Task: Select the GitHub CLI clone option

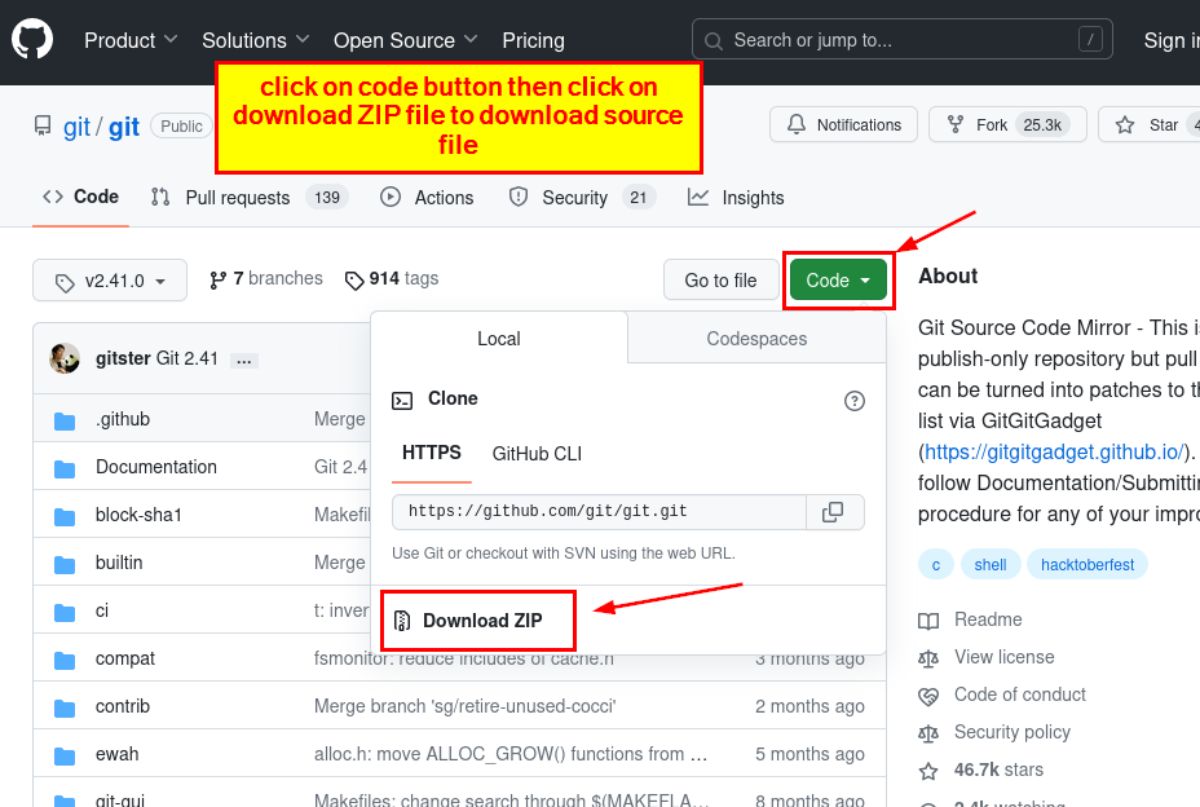Action: [x=536, y=453]
